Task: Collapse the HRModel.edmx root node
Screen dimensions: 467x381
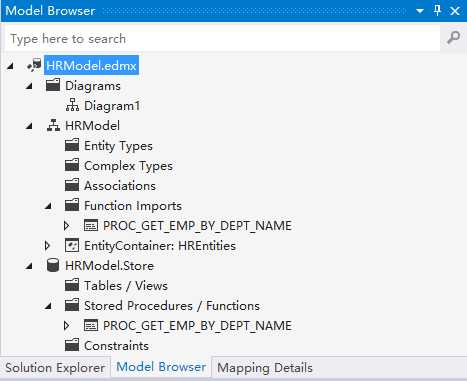Action: pyautogui.click(x=10, y=66)
